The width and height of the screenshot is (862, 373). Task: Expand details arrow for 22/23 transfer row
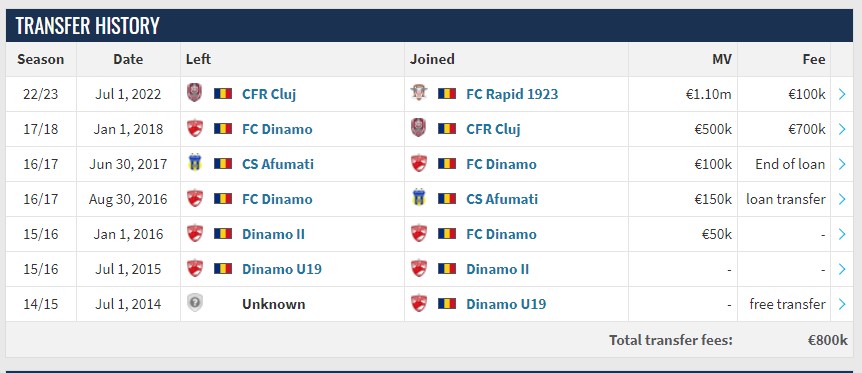click(842, 94)
